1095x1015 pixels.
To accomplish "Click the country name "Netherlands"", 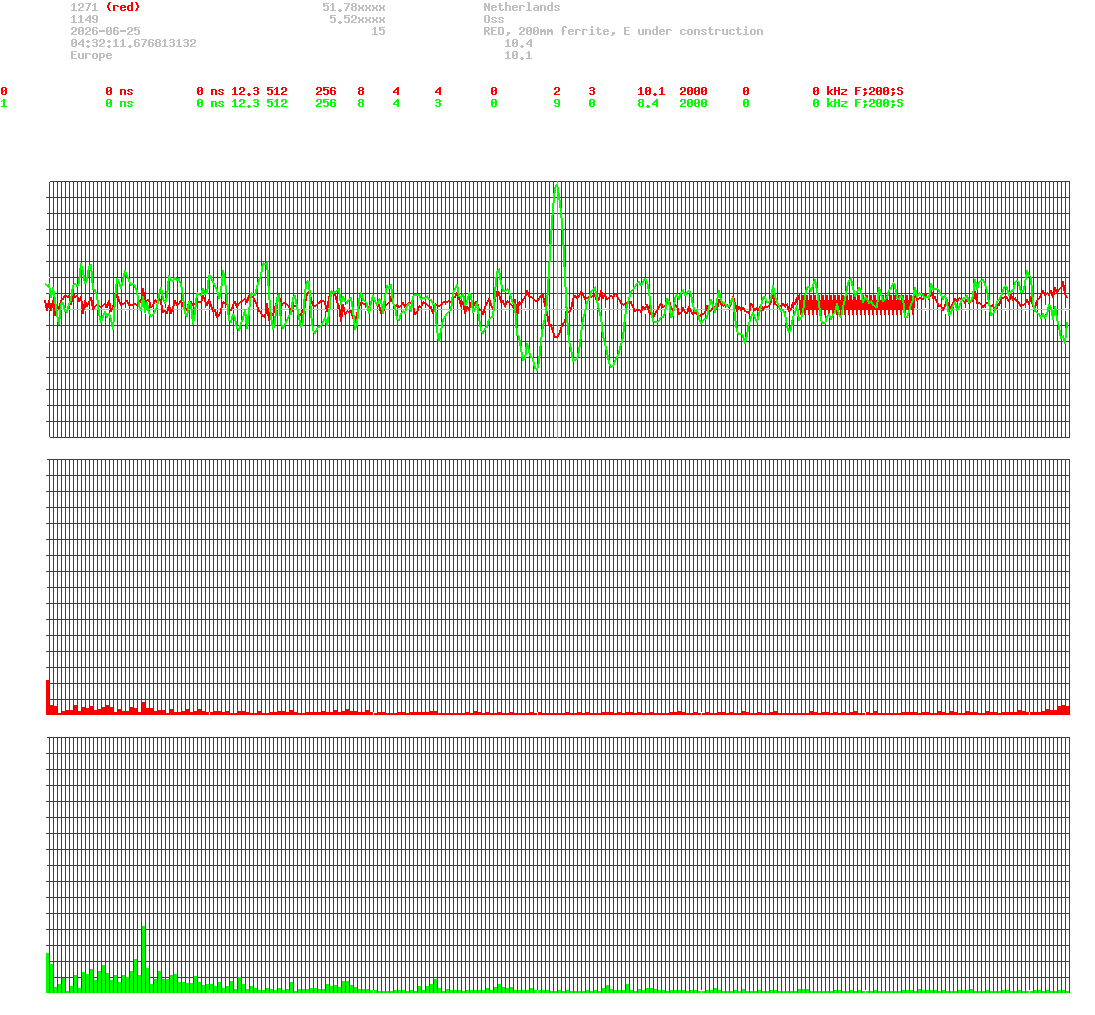I will tap(522, 7).
